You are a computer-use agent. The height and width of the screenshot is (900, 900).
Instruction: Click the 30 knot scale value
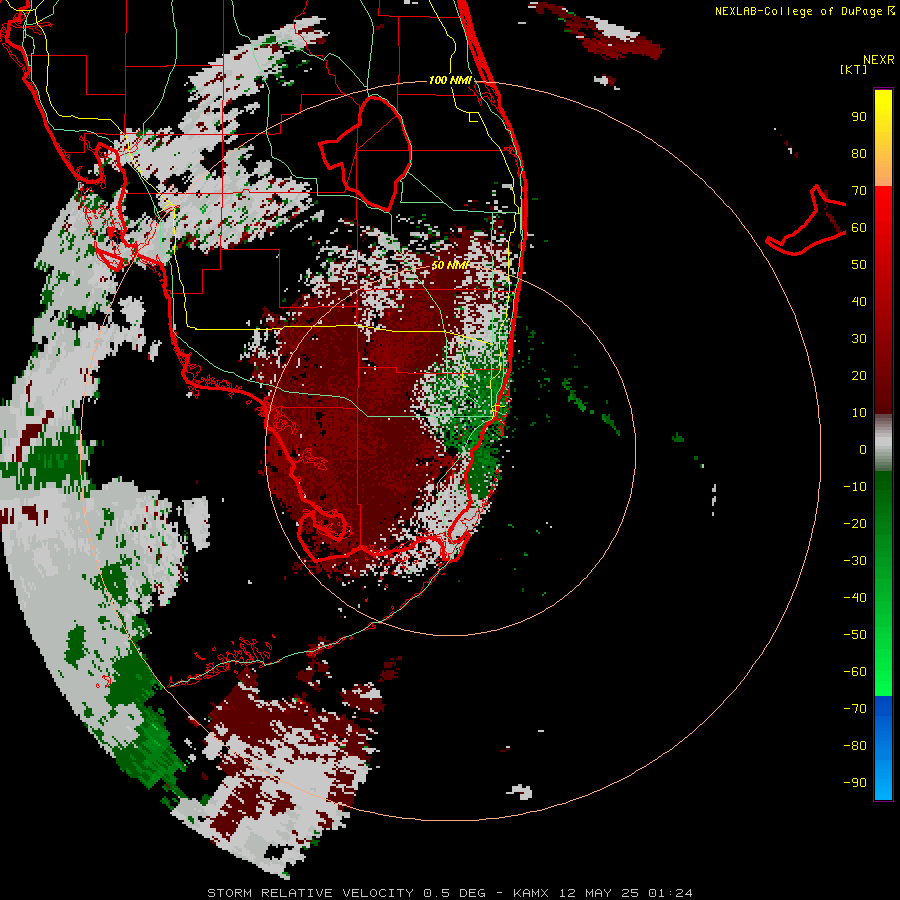click(859, 339)
